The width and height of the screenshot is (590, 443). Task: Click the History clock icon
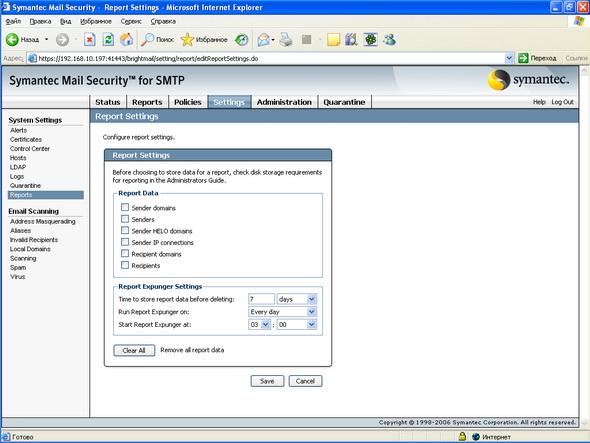point(242,40)
